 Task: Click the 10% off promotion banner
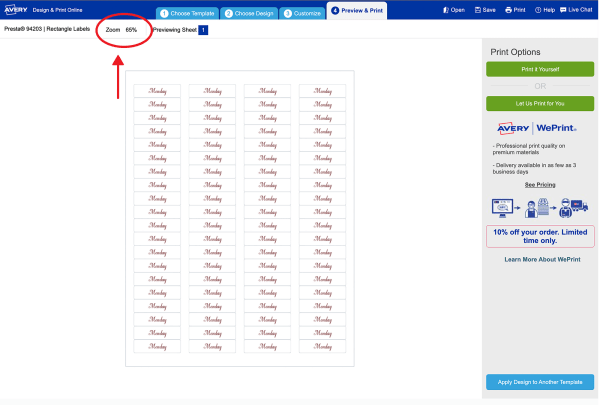[x=540, y=236]
